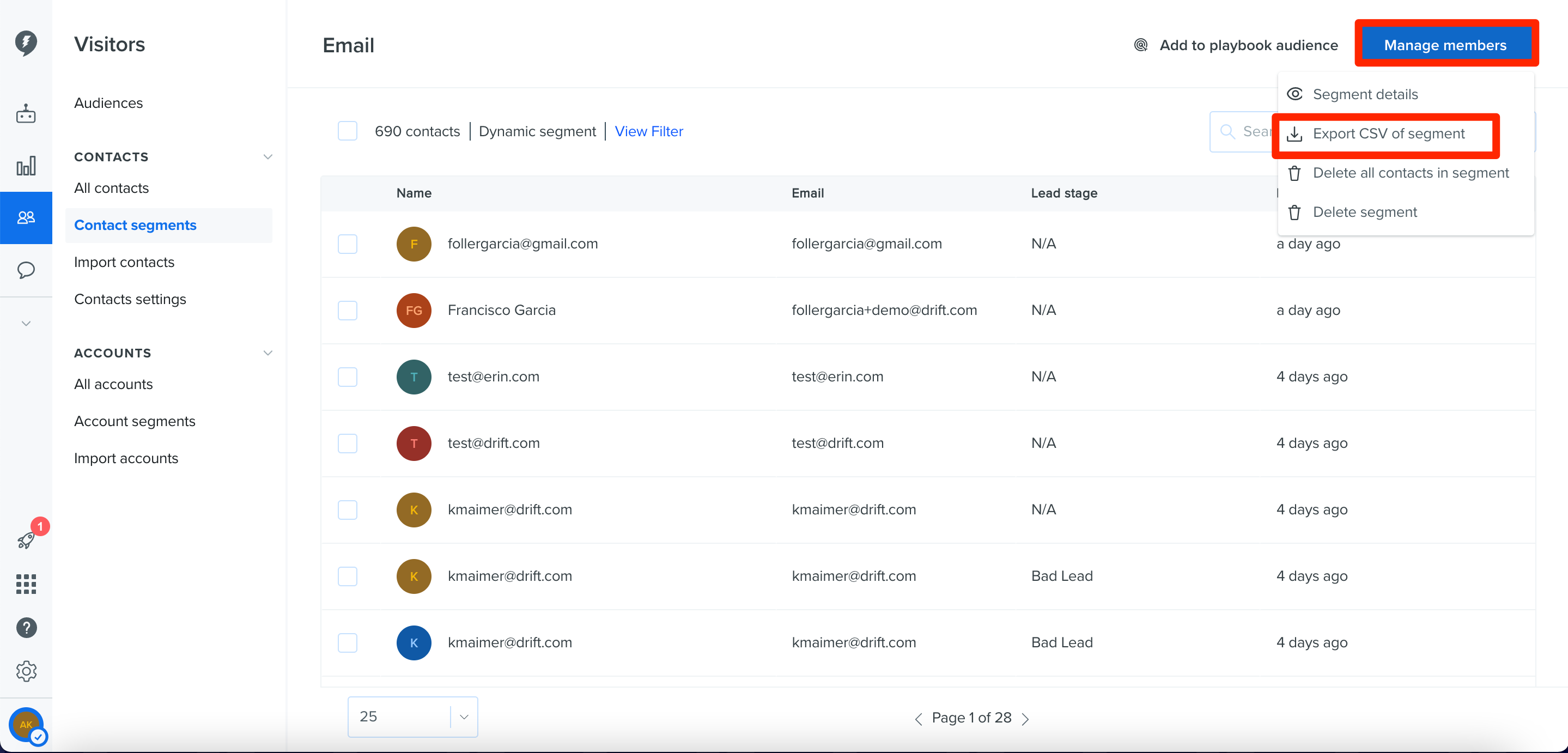
Task: Open the View Filter link
Action: click(649, 131)
